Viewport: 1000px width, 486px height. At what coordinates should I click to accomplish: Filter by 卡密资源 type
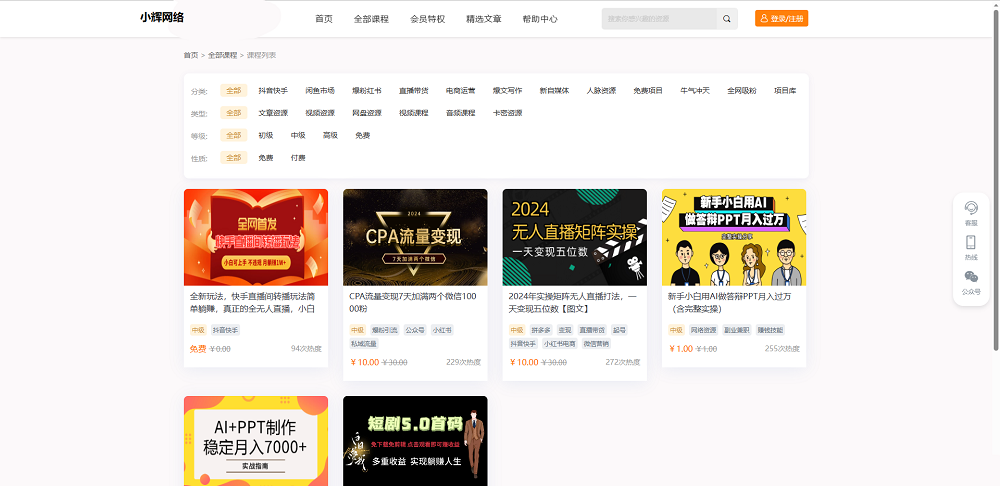(507, 113)
